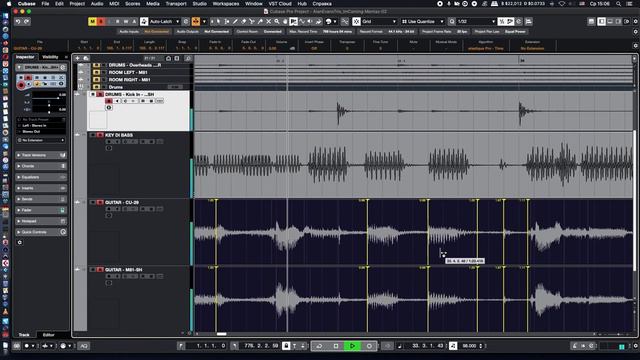Select the Line tool
This screenshot has height=360, width=640.
click(x=302, y=22)
